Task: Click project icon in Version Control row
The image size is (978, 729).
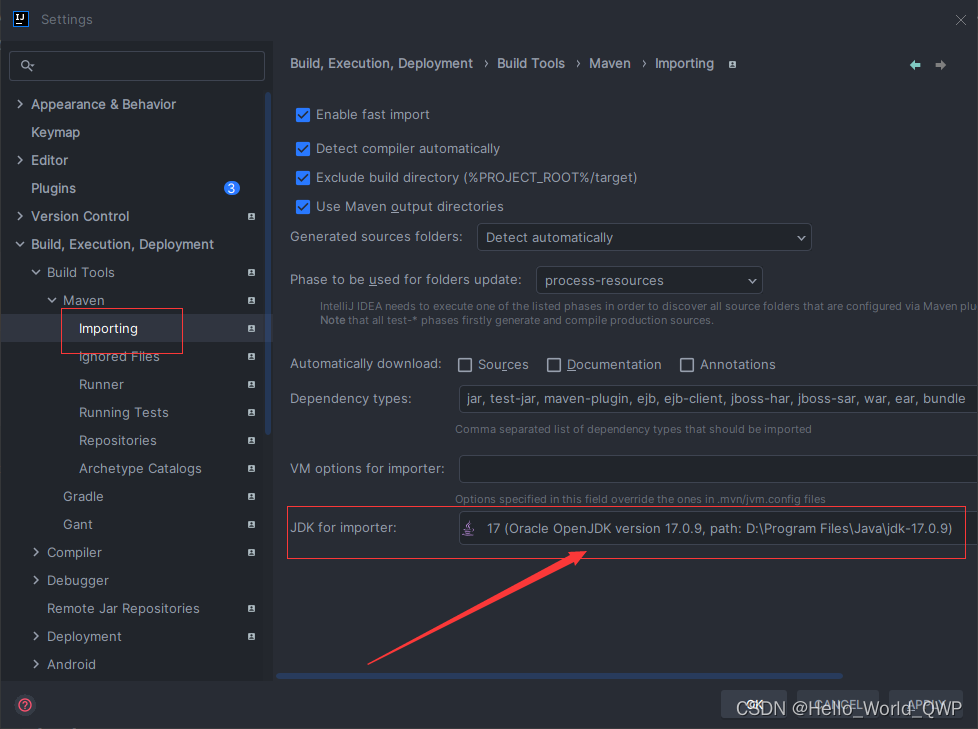Action: [x=251, y=216]
